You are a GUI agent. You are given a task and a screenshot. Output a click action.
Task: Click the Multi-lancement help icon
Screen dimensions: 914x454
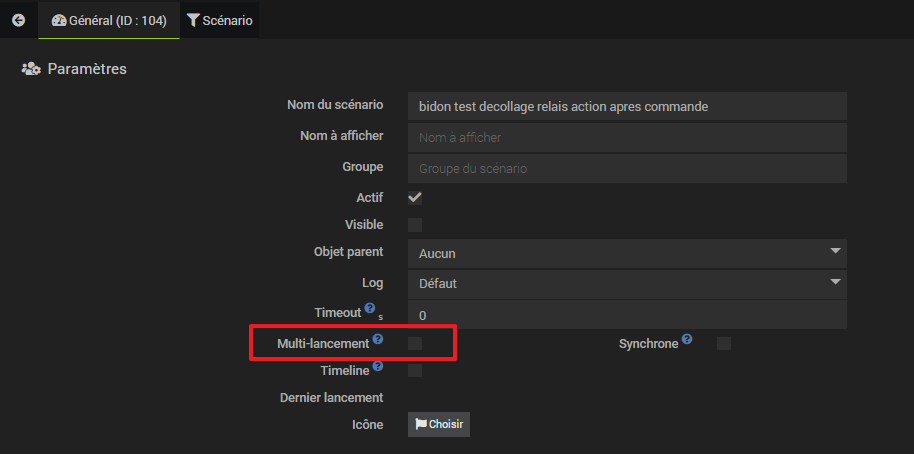pyautogui.click(x=378, y=339)
